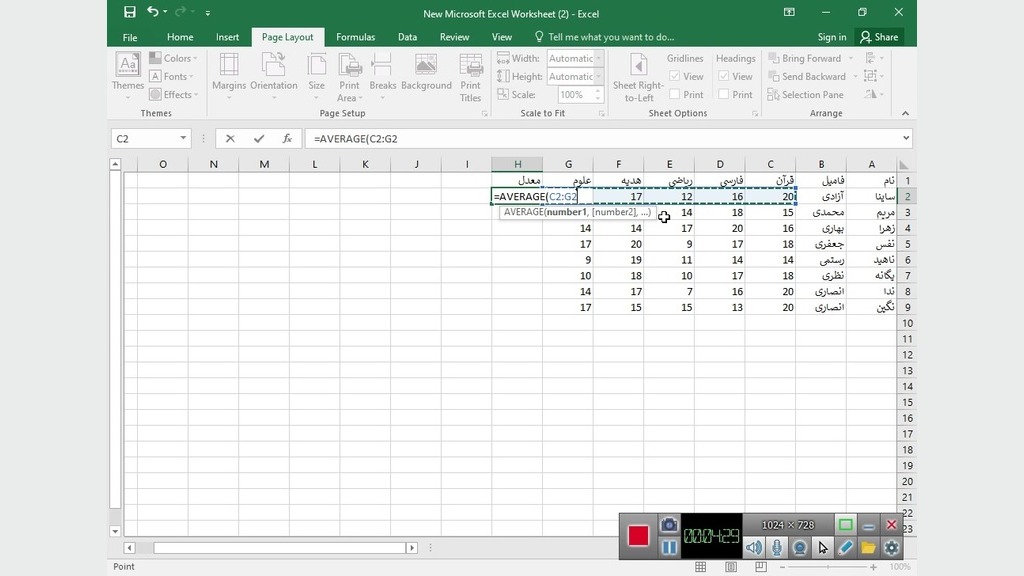1024x576 pixels.
Task: Switch to the Formulas tab
Action: (x=355, y=37)
